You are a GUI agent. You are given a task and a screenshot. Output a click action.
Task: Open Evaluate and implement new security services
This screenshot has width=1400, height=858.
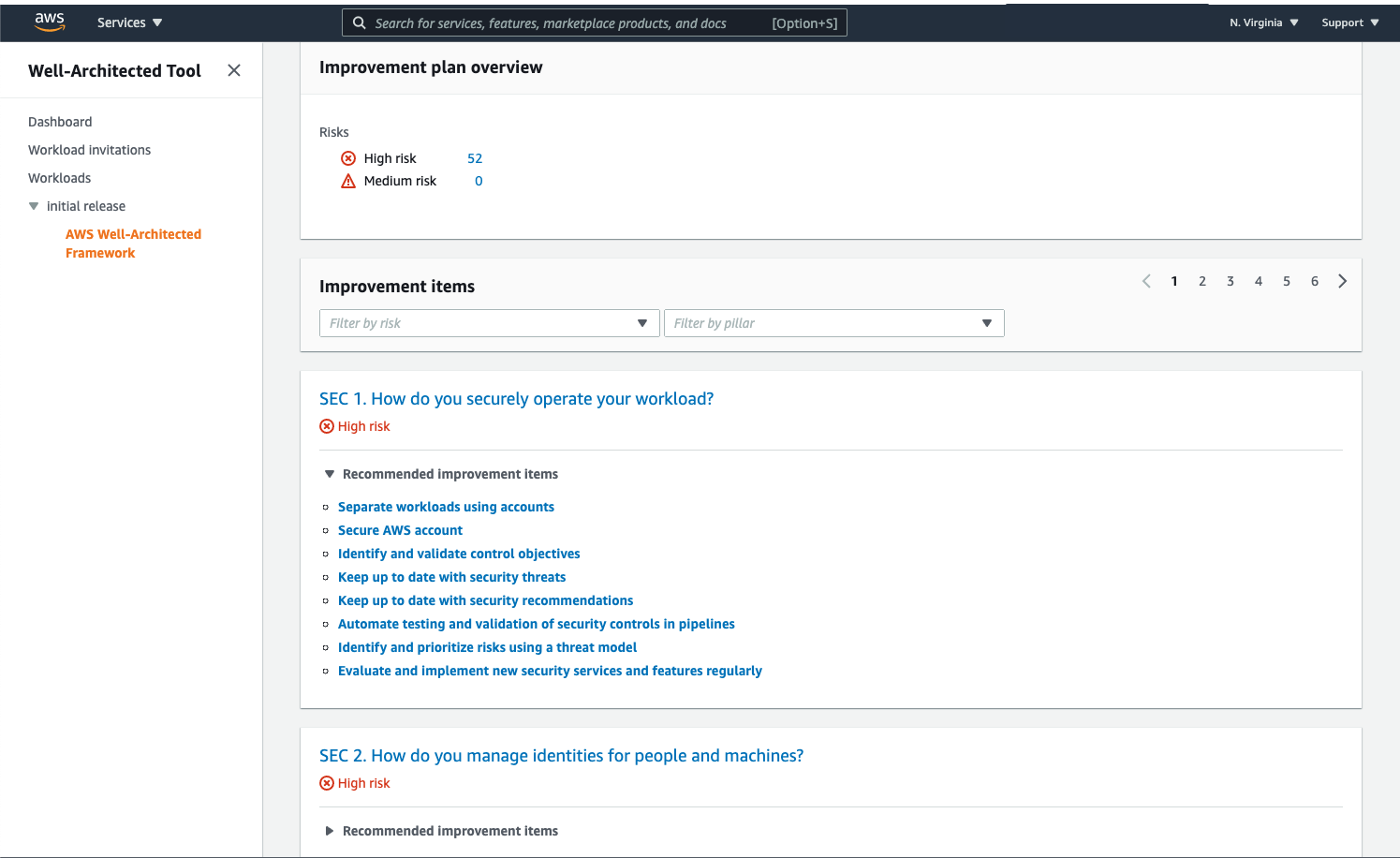[550, 671]
